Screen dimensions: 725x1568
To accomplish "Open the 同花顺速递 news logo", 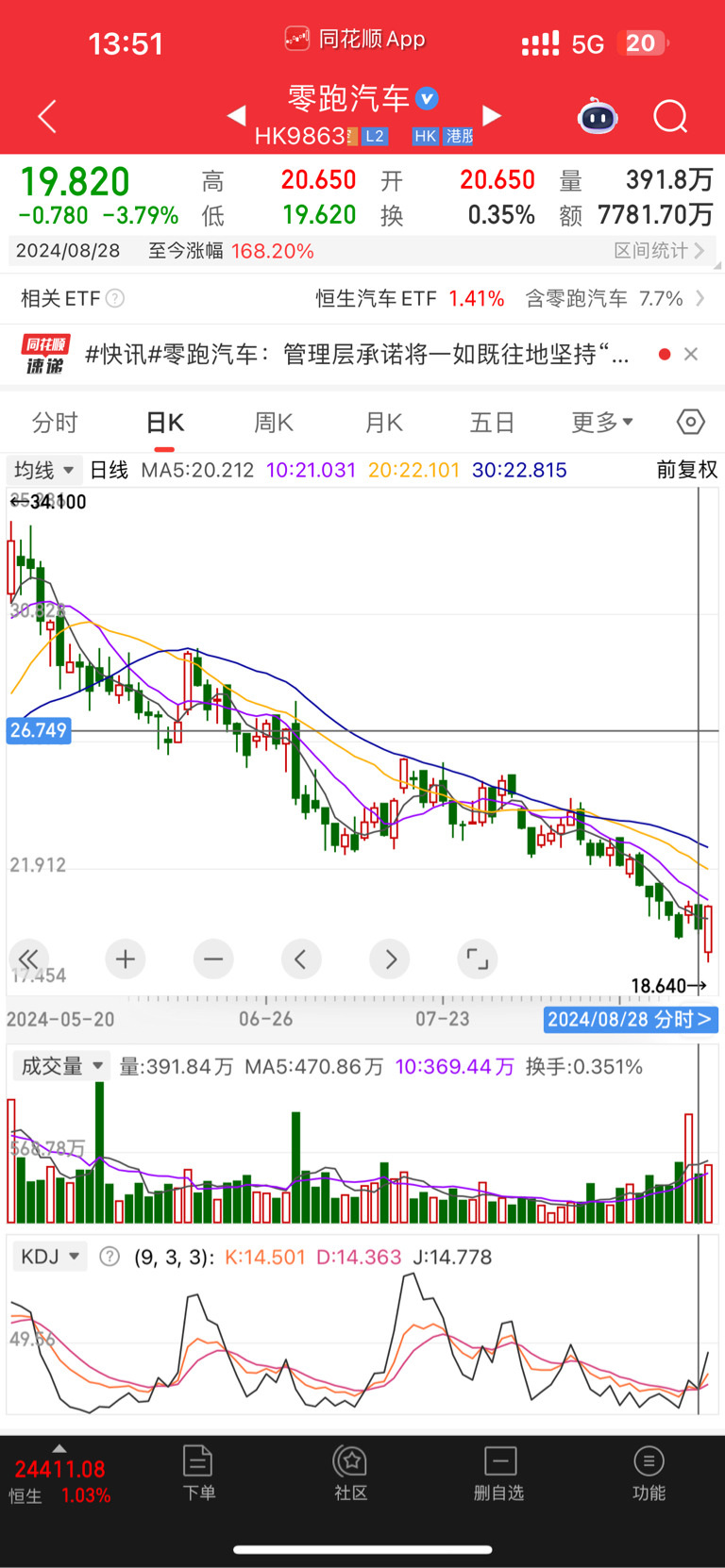I will tap(45, 354).
